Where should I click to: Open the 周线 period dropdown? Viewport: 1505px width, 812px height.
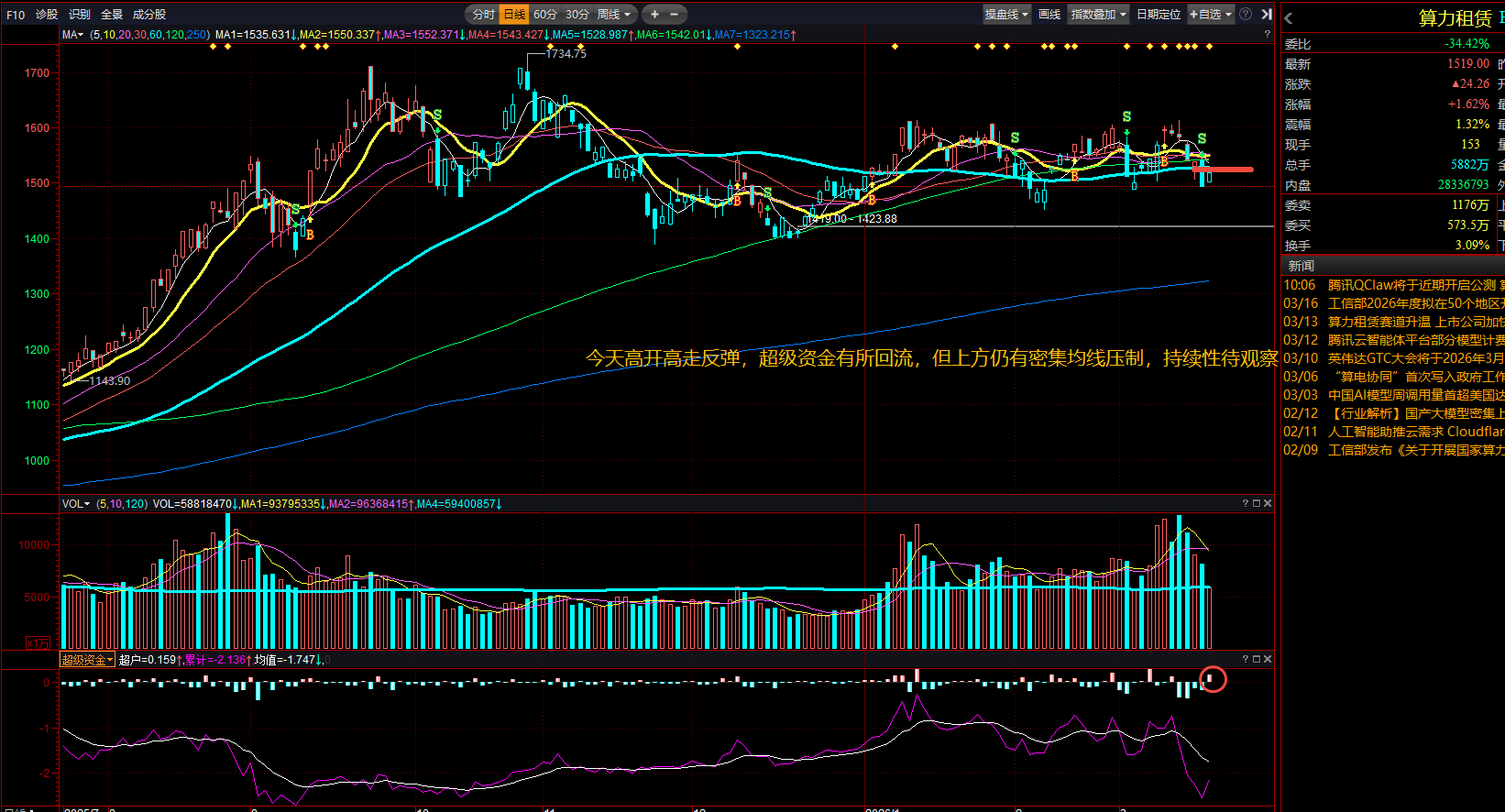(x=613, y=15)
